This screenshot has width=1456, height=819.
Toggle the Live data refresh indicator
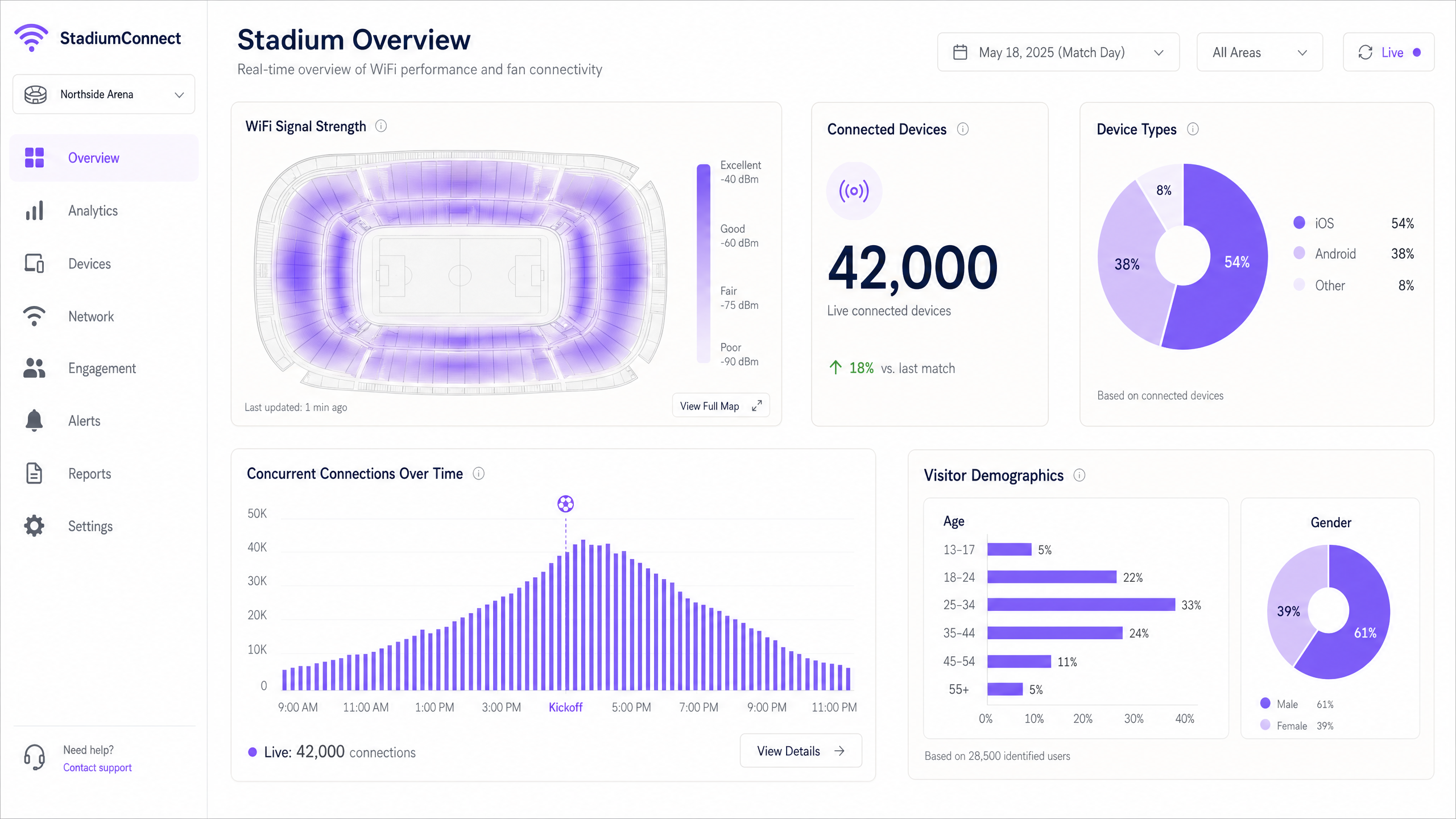click(x=1388, y=52)
